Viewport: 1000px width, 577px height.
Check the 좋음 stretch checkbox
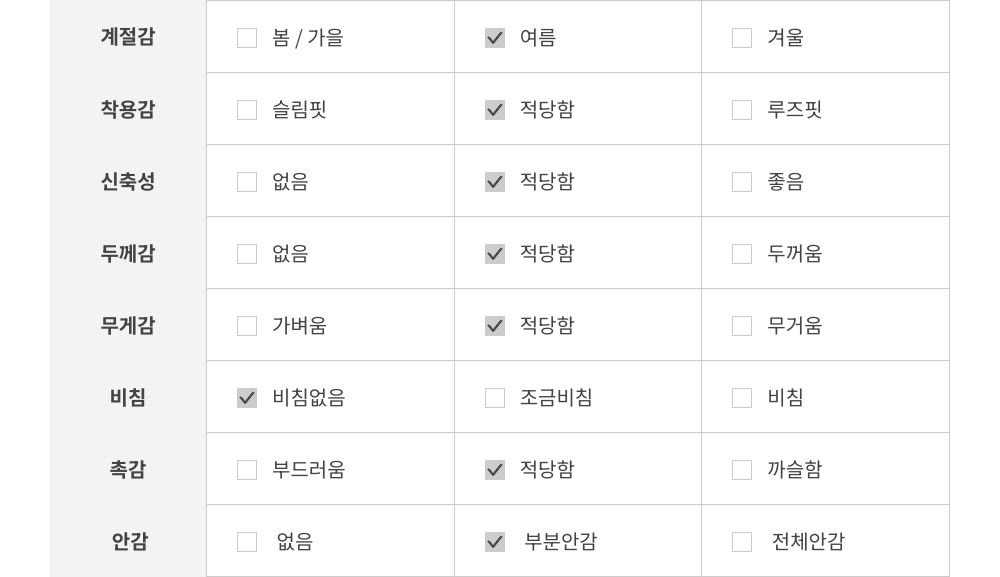pyautogui.click(x=742, y=182)
